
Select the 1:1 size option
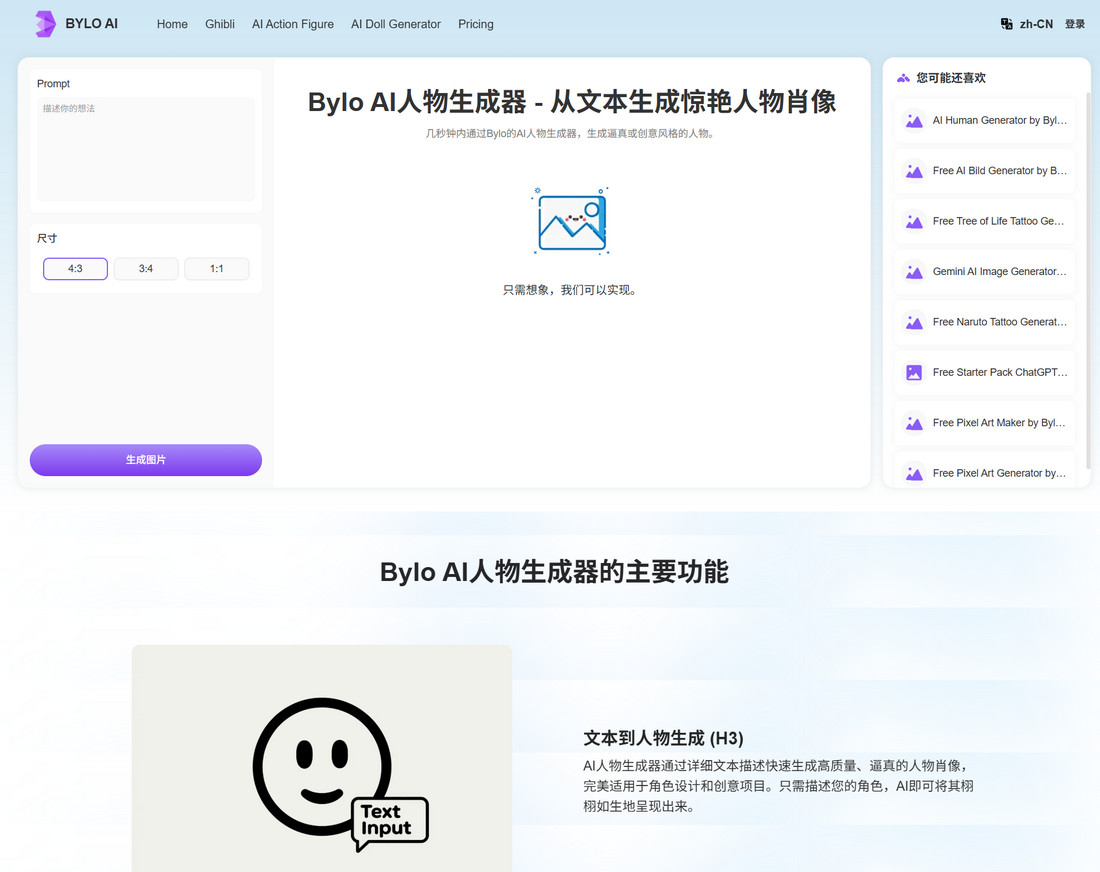[x=217, y=269]
